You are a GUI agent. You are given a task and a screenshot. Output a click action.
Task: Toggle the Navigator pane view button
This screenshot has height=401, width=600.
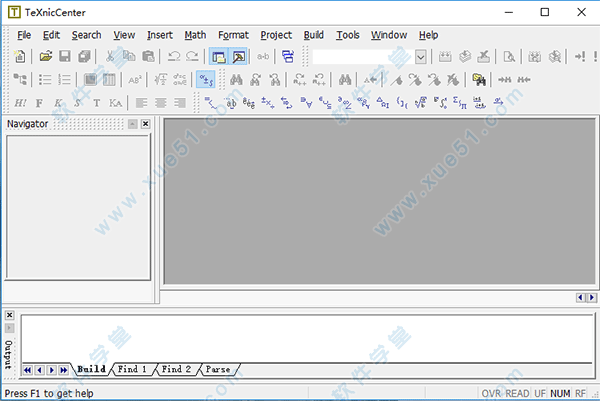click(219, 57)
